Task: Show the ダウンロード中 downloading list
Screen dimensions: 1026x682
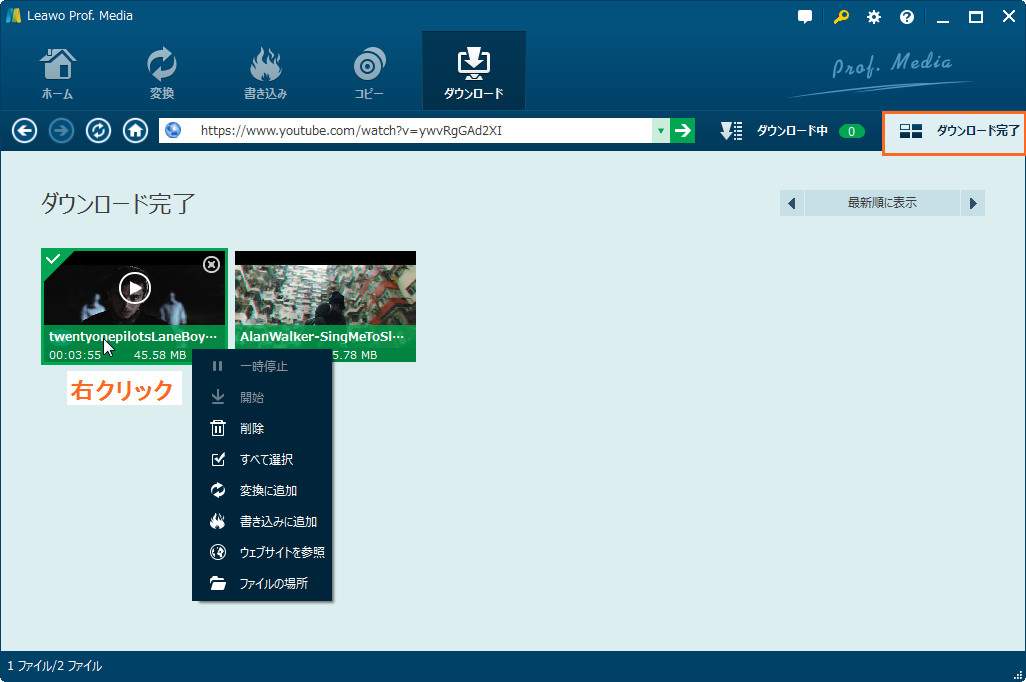Action: tap(792, 131)
